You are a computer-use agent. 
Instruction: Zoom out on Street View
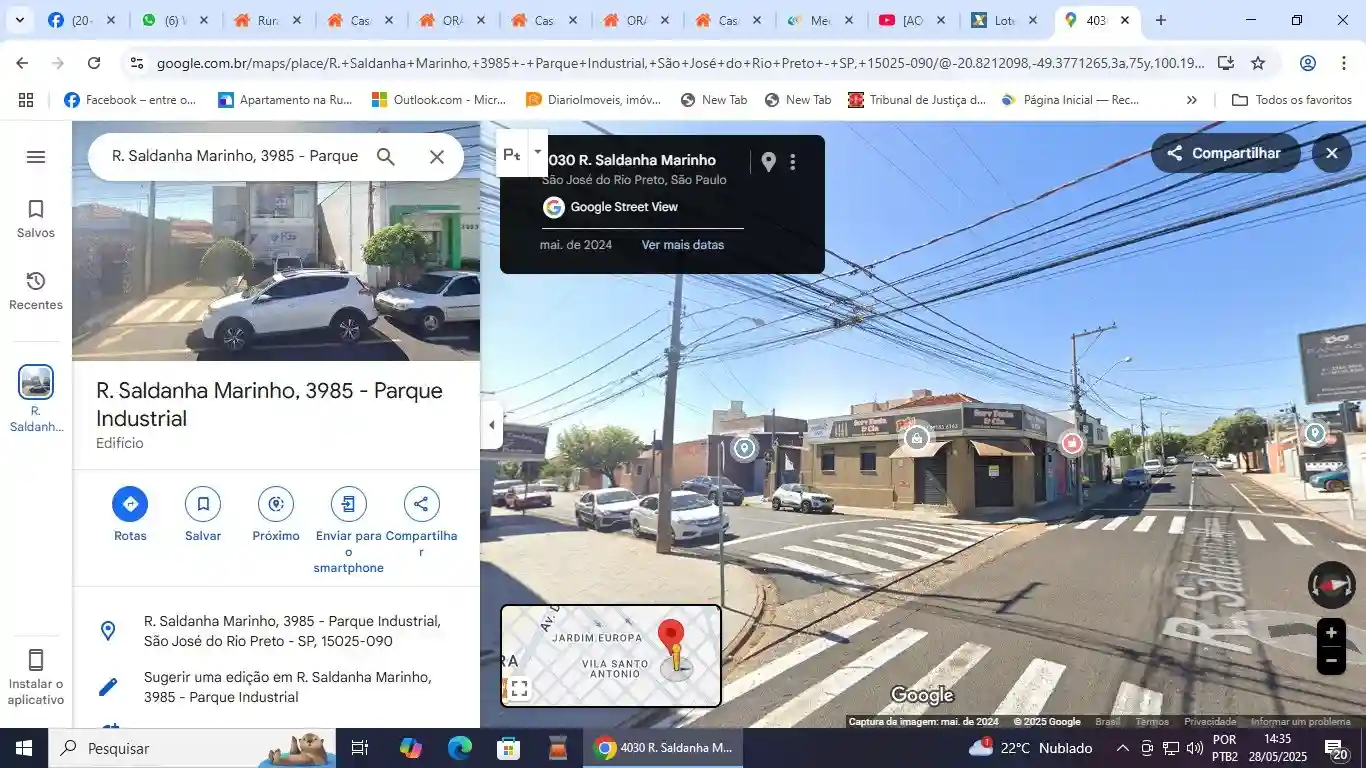[x=1331, y=661]
